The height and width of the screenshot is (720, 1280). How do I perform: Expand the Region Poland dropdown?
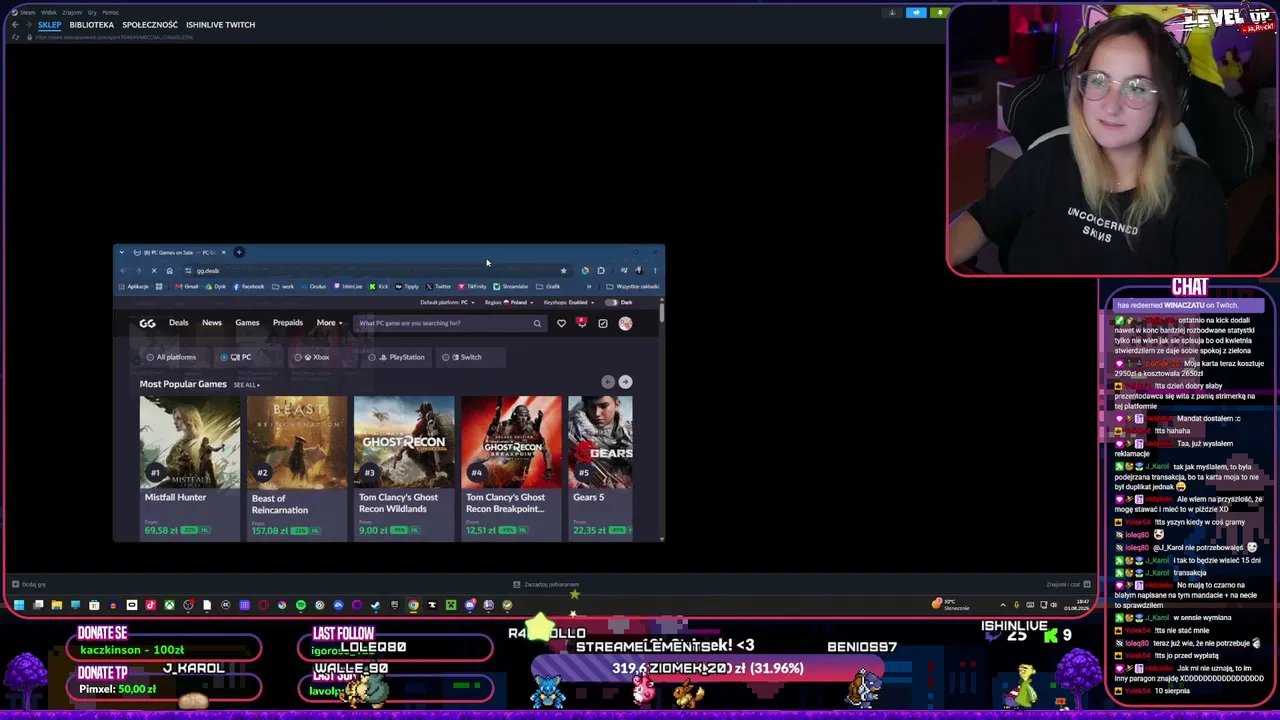509,302
